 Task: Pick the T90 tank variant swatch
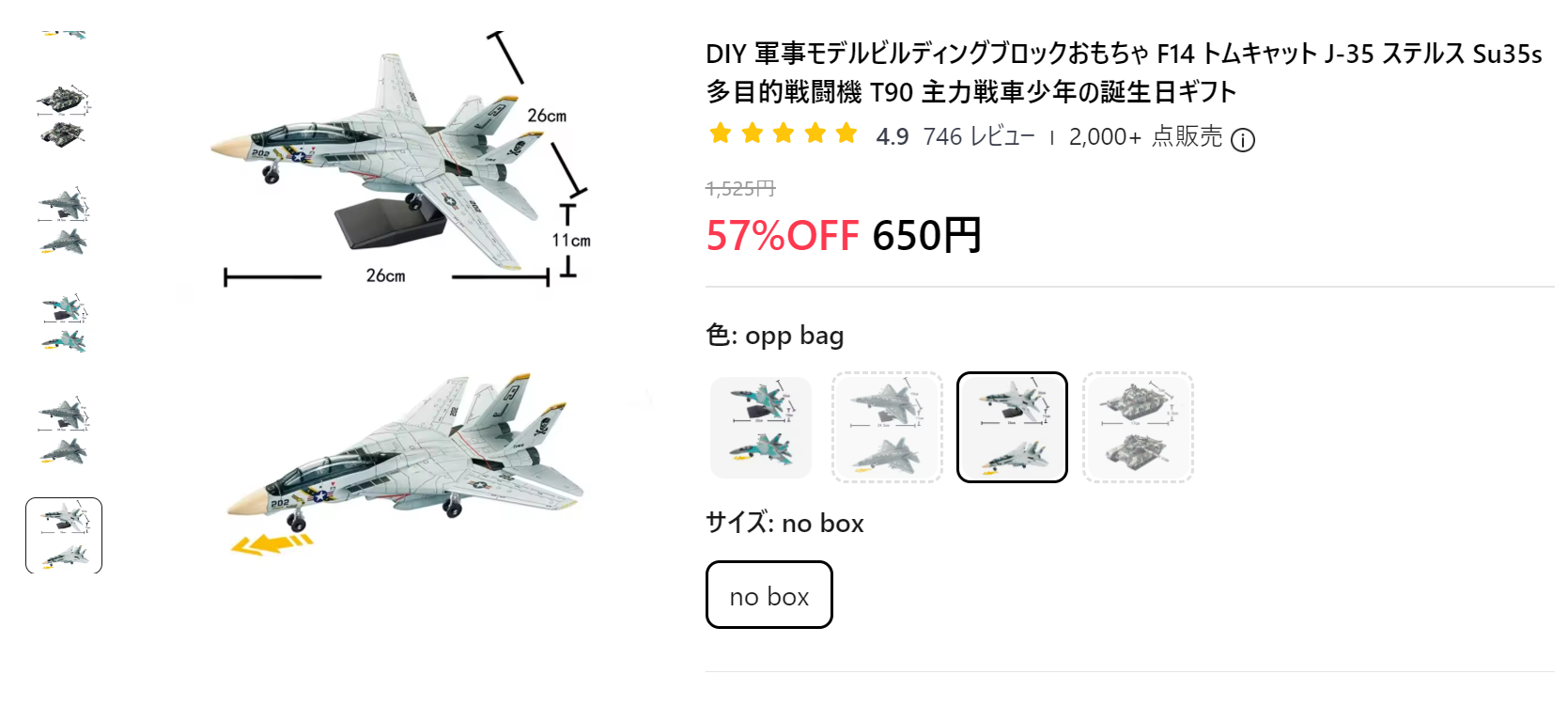pyautogui.click(x=1138, y=428)
